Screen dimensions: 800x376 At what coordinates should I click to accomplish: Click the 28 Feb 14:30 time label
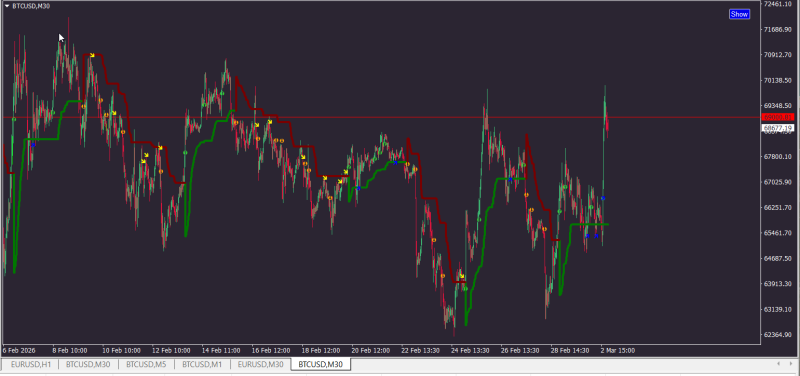pos(570,350)
